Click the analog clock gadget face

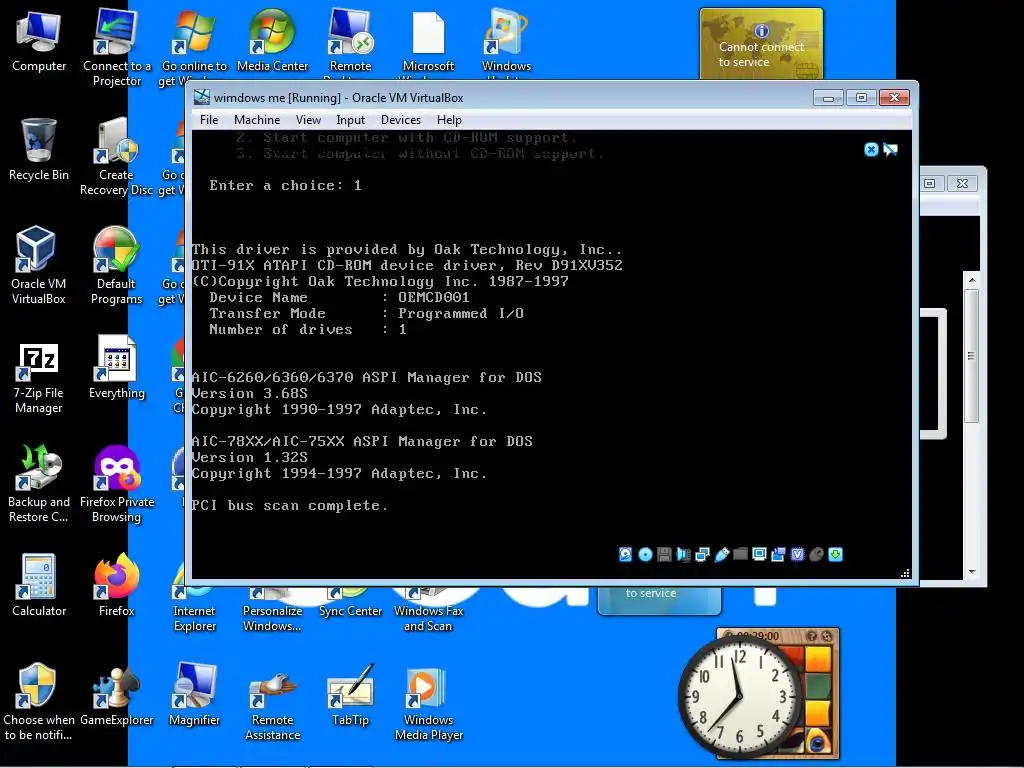point(739,696)
